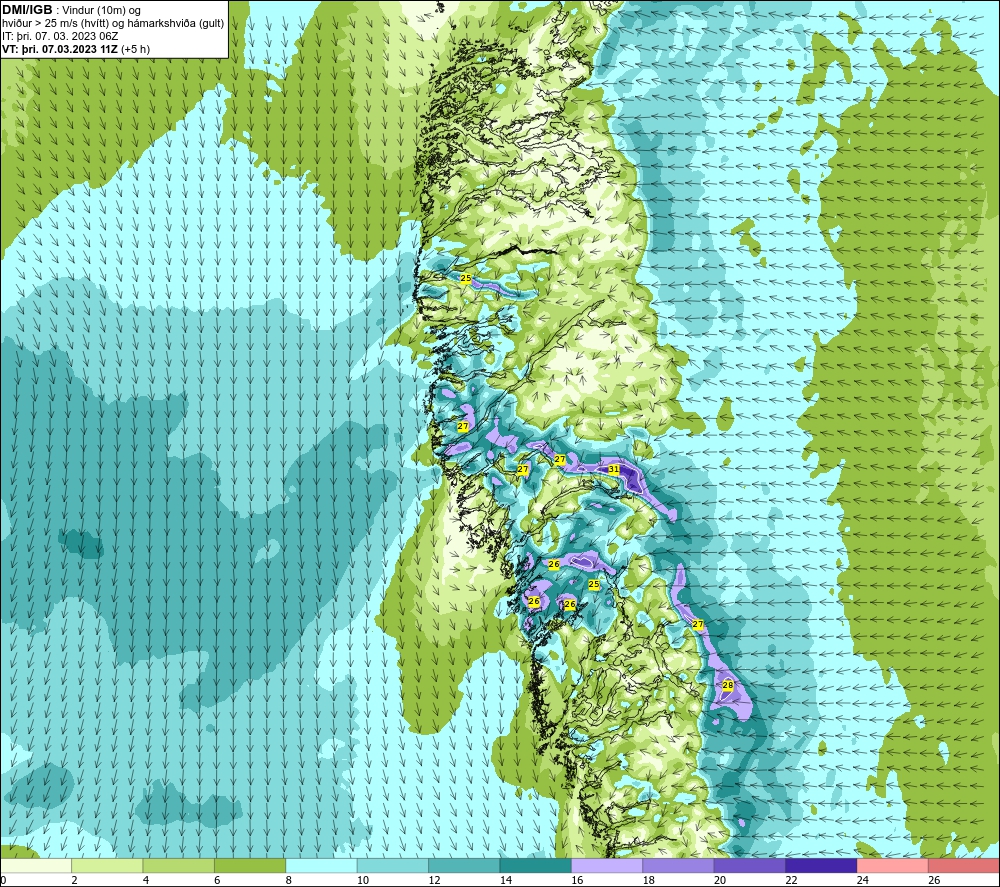Click the DMI/IGB title text
The image size is (1000, 887).
click(x=27, y=10)
